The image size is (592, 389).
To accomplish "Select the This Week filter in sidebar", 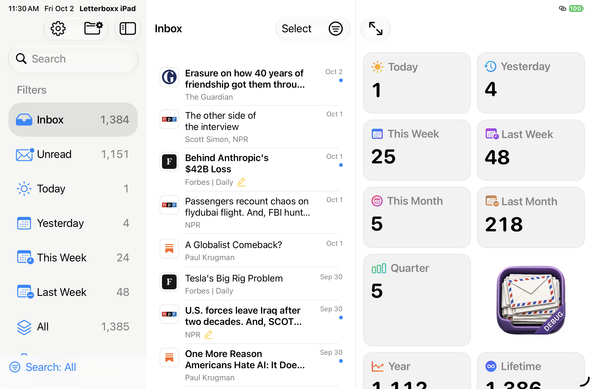I will pos(73,258).
